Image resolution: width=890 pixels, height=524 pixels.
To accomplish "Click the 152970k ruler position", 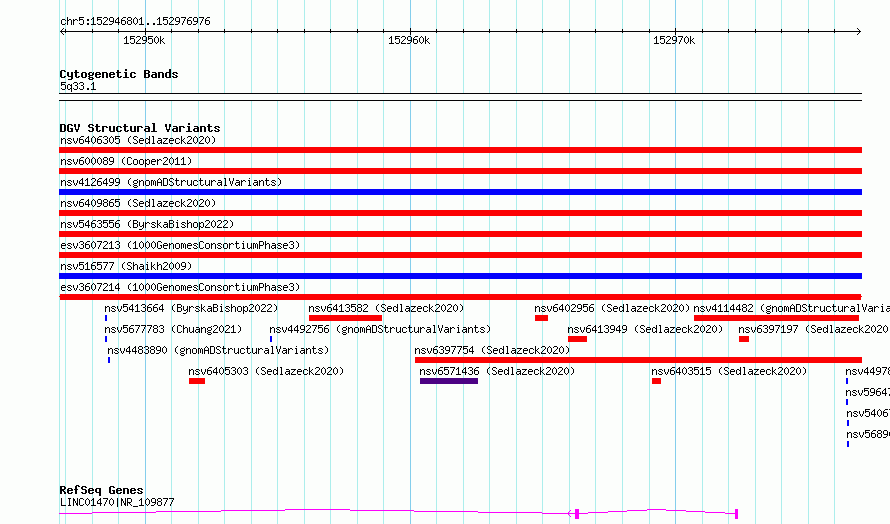I will click(674, 40).
